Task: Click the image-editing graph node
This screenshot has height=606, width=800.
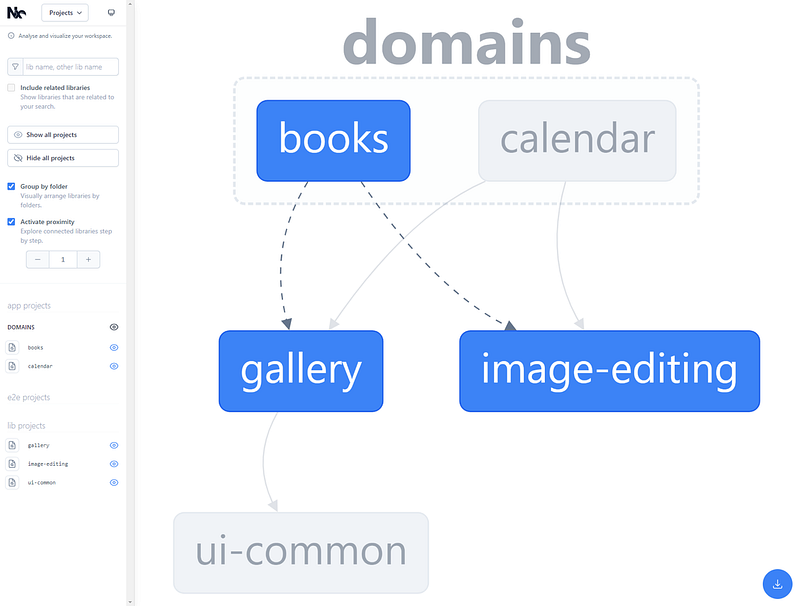Action: [x=610, y=371]
